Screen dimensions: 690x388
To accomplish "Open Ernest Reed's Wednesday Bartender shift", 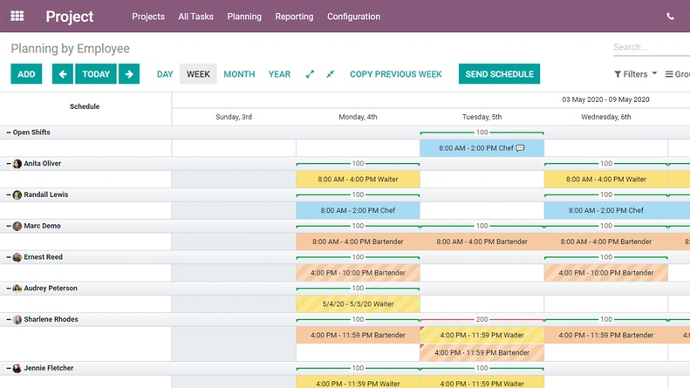I will click(606, 273).
